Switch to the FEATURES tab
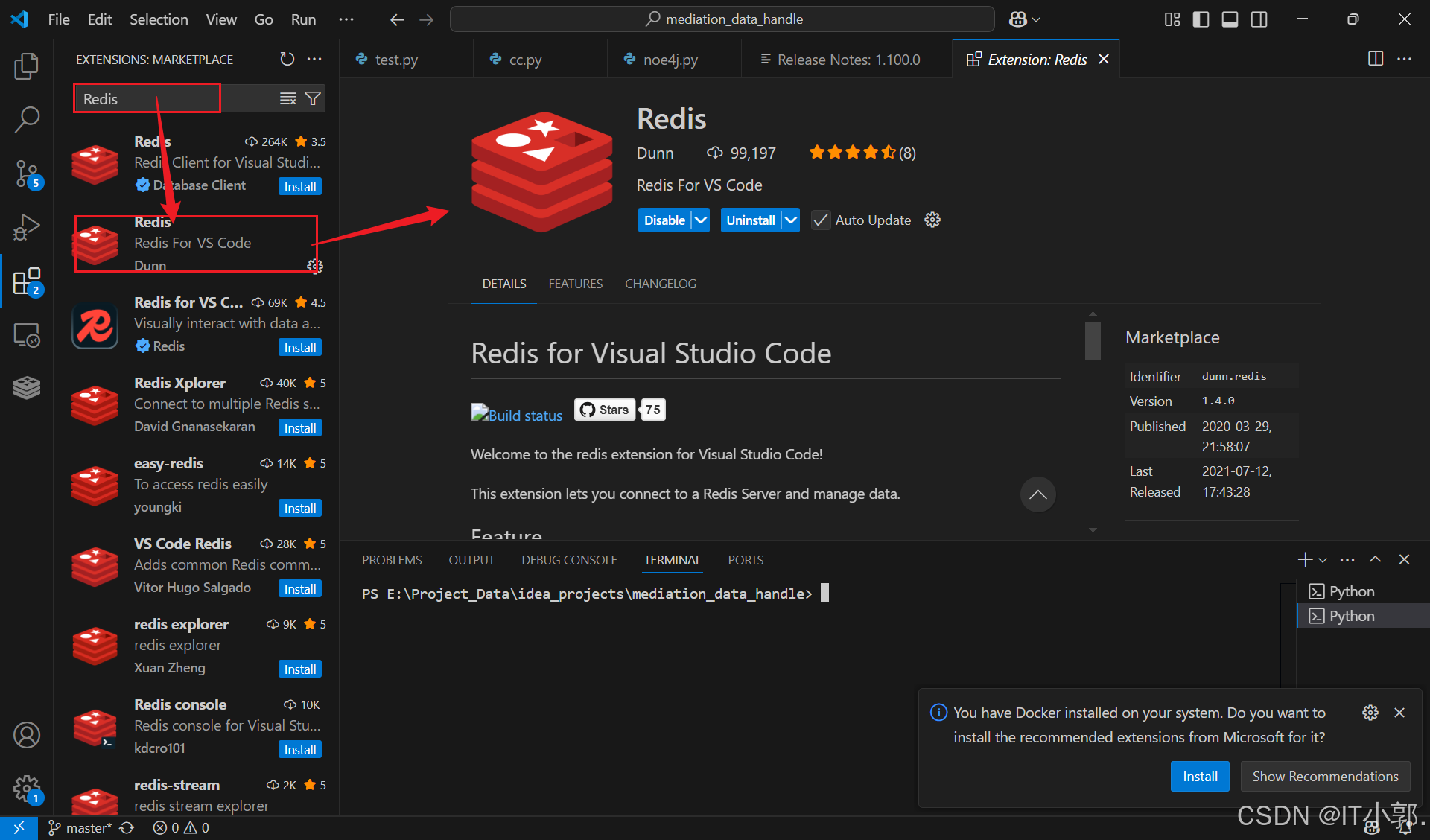 coord(575,284)
